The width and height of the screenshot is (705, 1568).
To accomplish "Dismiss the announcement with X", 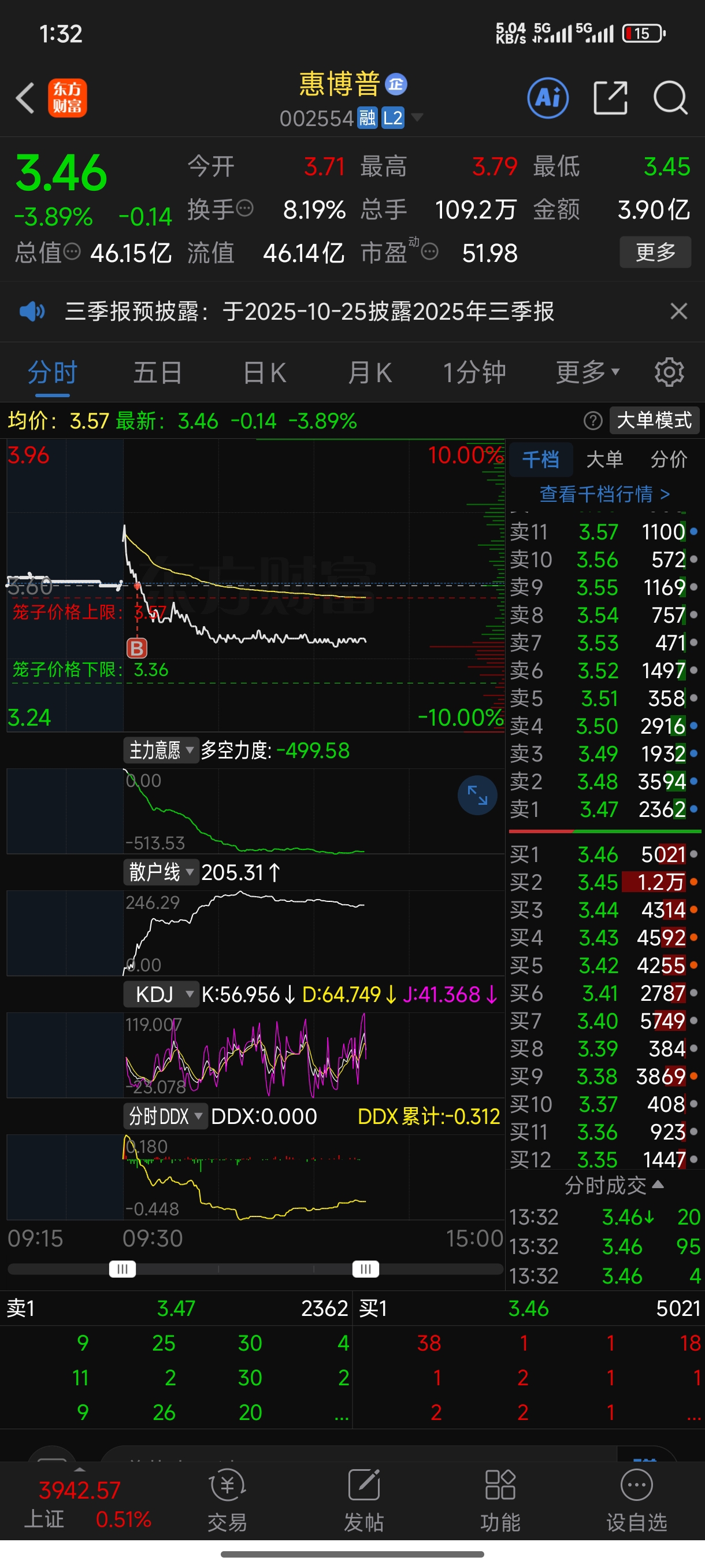I will 679,312.
